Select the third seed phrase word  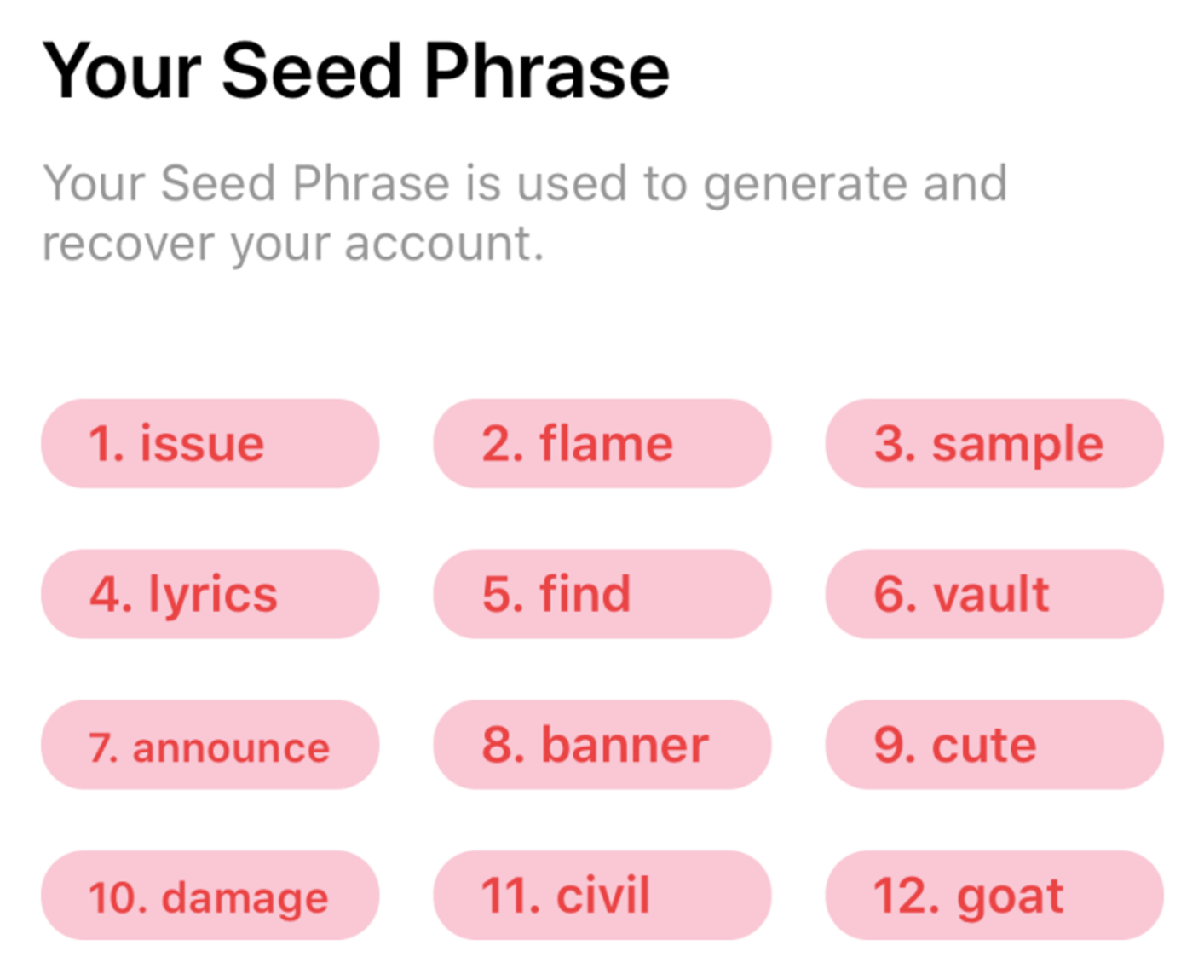(x=994, y=443)
